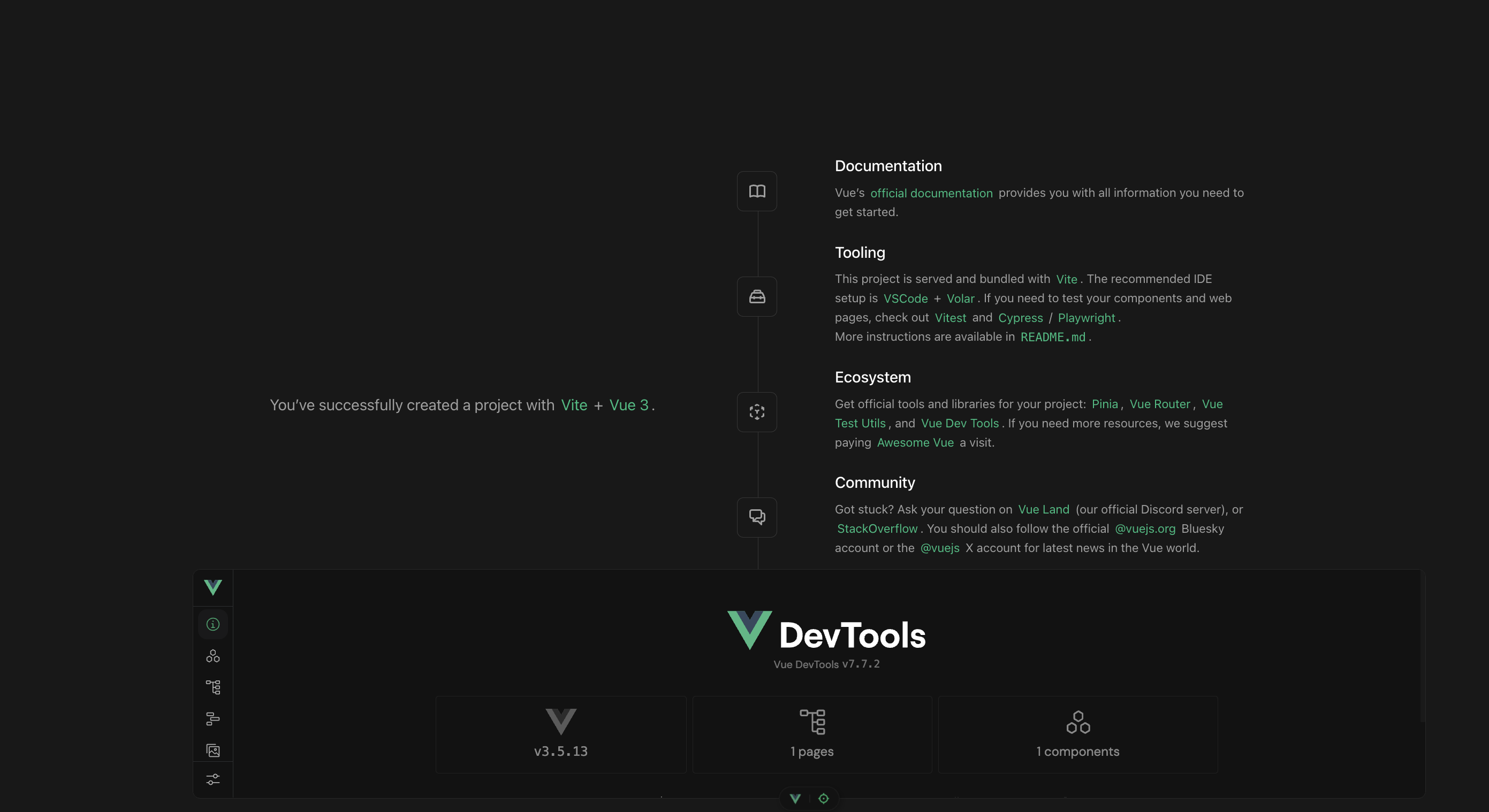Click the Vue DevTools v7.7.2 version text

click(826, 664)
